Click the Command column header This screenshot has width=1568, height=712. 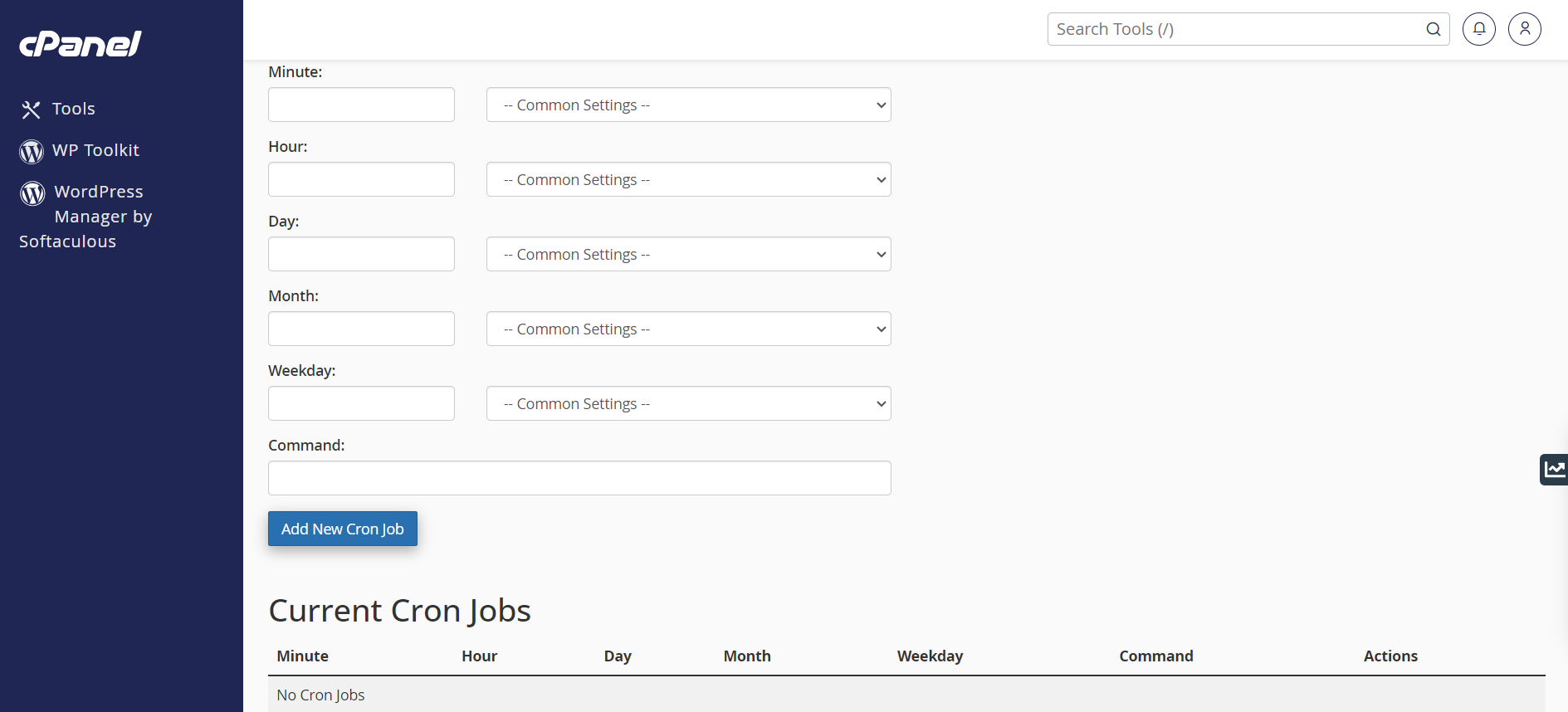click(x=1156, y=656)
